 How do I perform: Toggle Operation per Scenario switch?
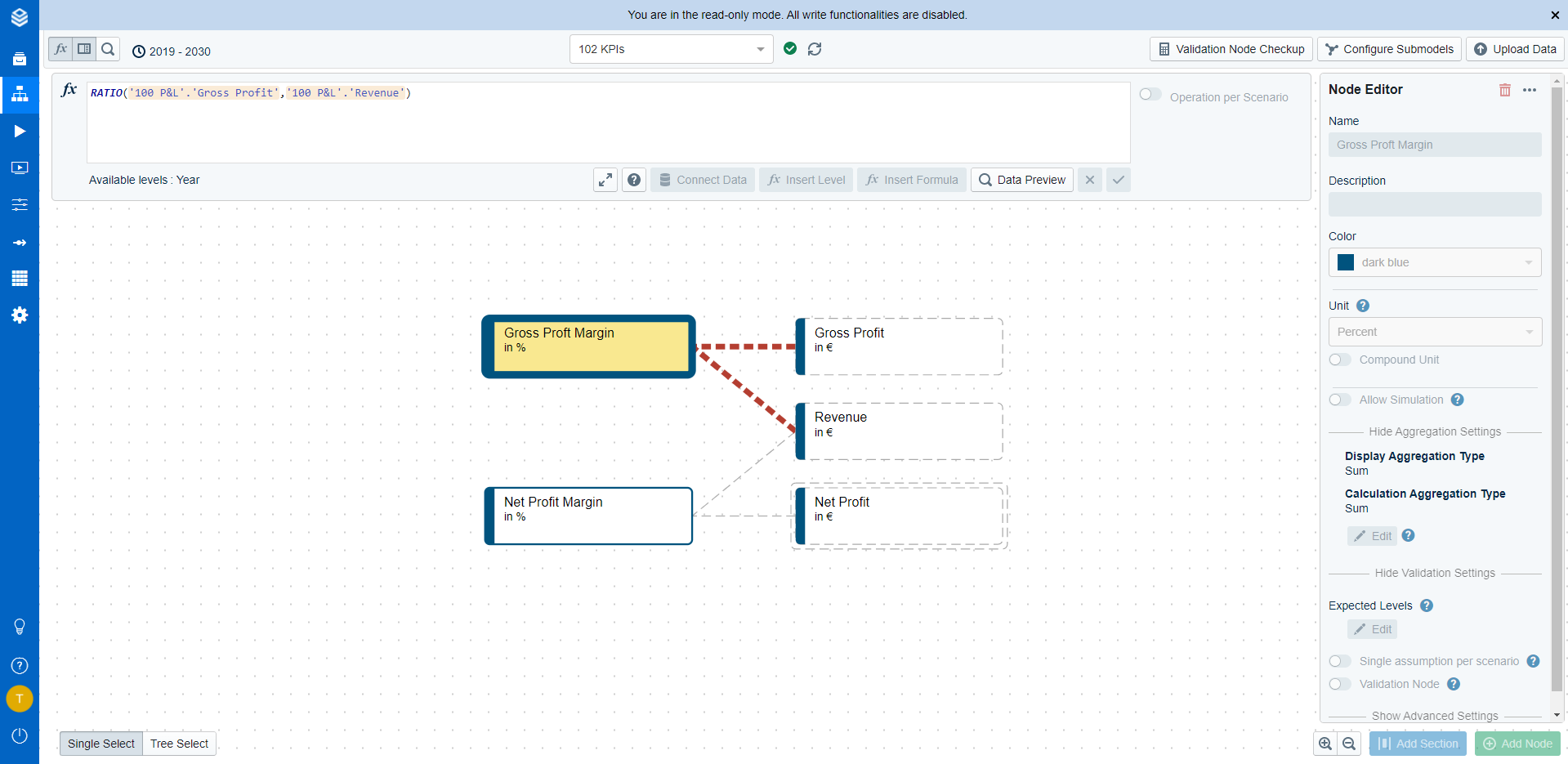[1150, 95]
